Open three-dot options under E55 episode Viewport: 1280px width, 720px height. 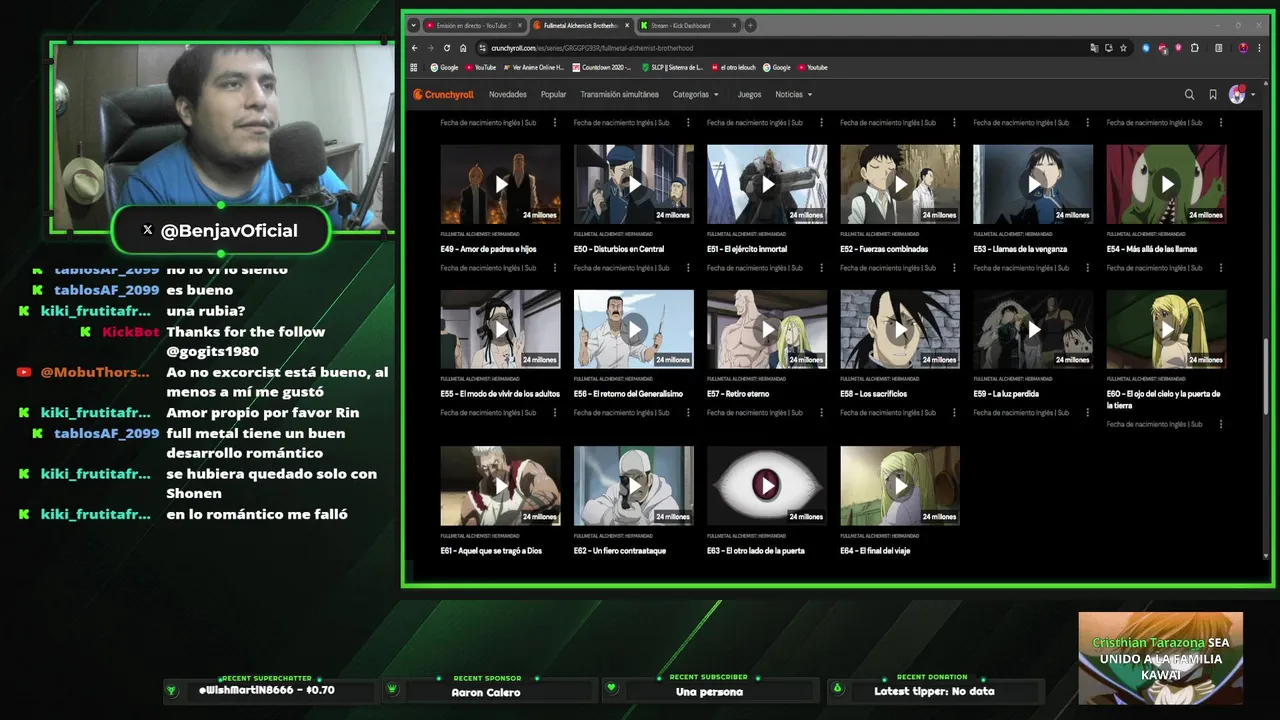tap(554, 413)
